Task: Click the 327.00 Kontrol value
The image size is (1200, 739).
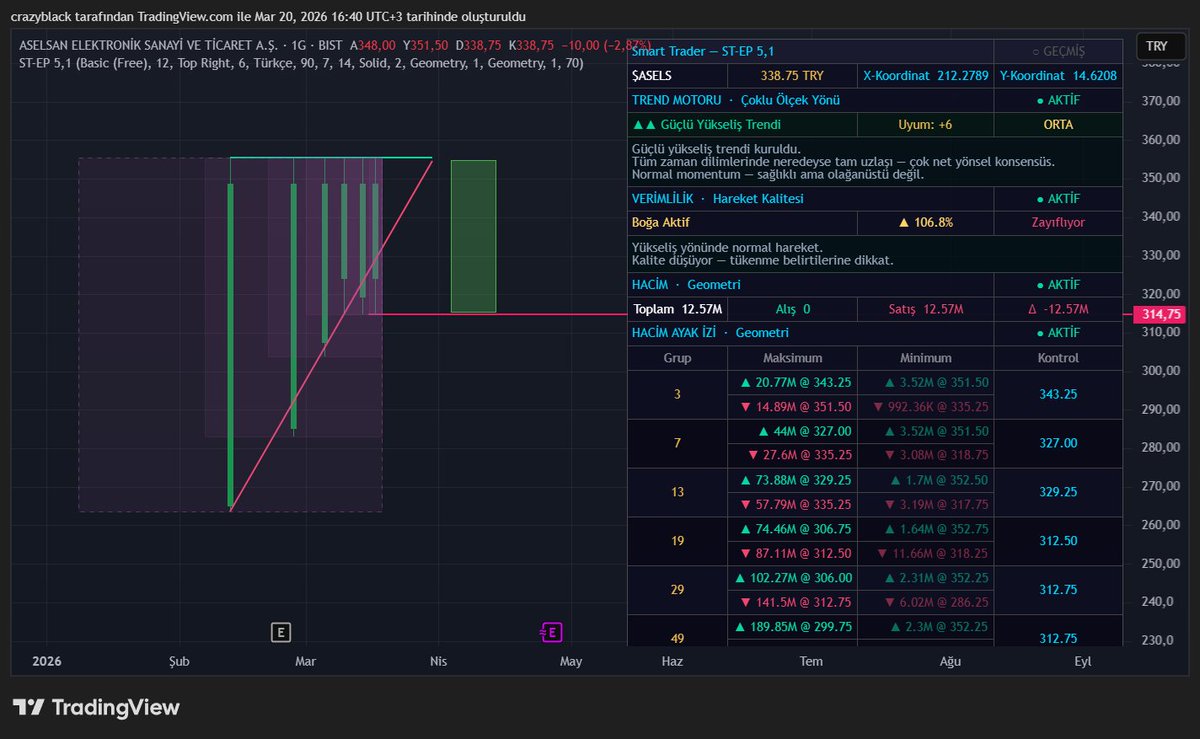Action: pos(1058,443)
